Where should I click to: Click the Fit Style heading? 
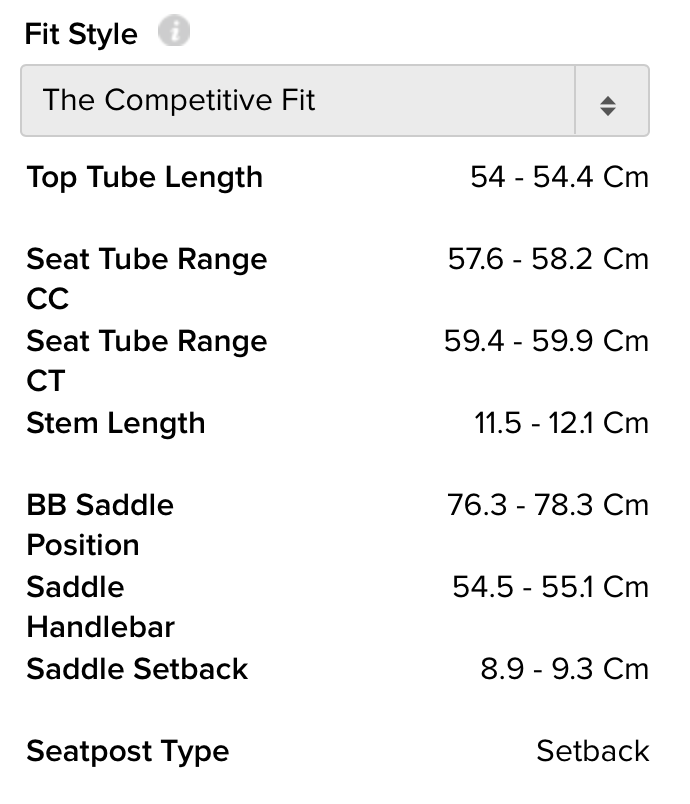point(81,34)
